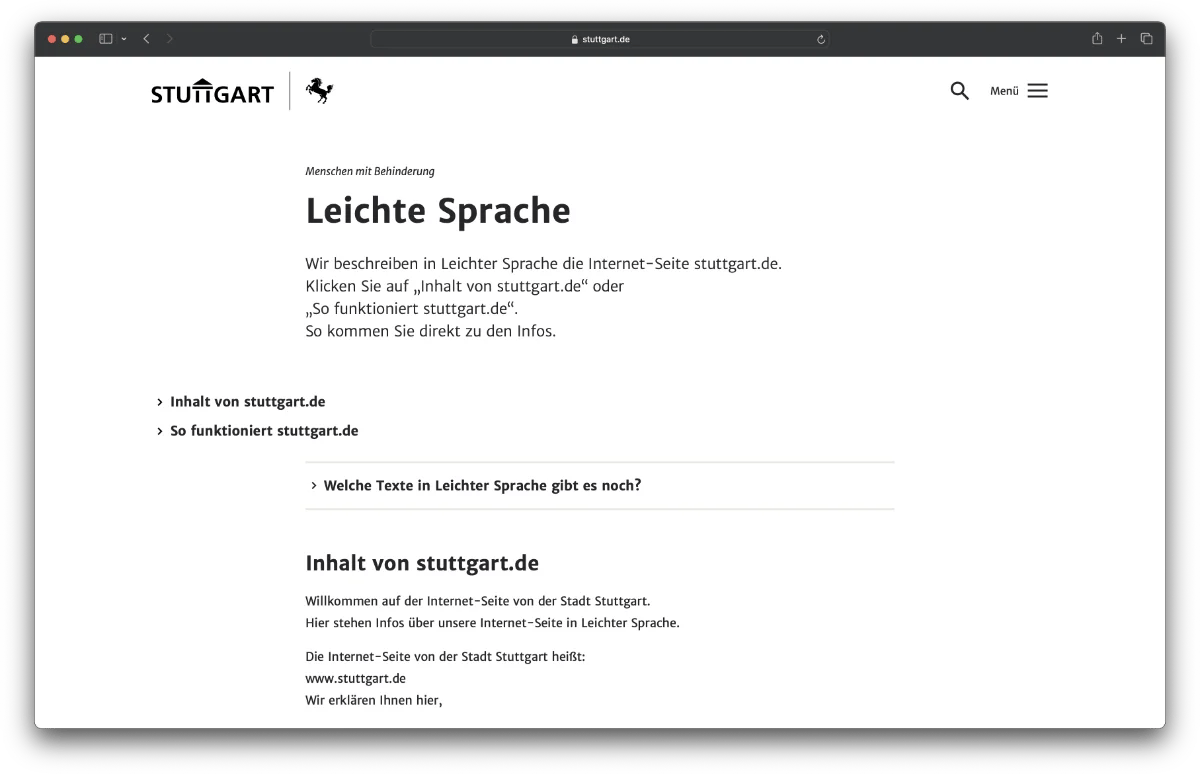Screen dimensions: 1200x774
Task: Click 'Willkommen auf der Internet-Seite' sentence
Action: point(478,601)
